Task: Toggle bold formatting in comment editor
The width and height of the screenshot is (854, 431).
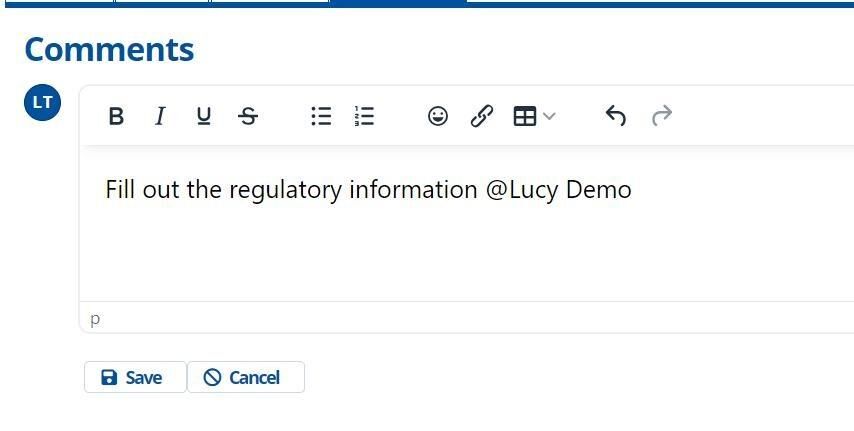Action: click(116, 116)
